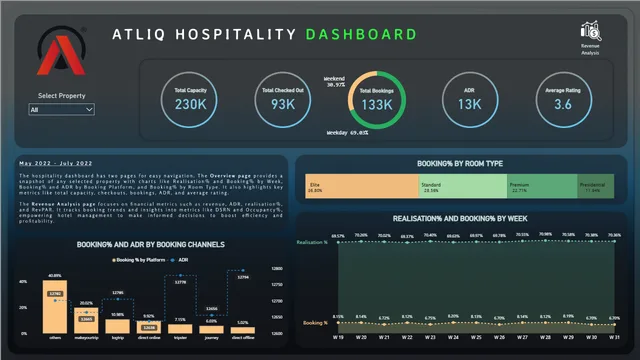Click the ADR marker above logtrip

click(x=118, y=299)
